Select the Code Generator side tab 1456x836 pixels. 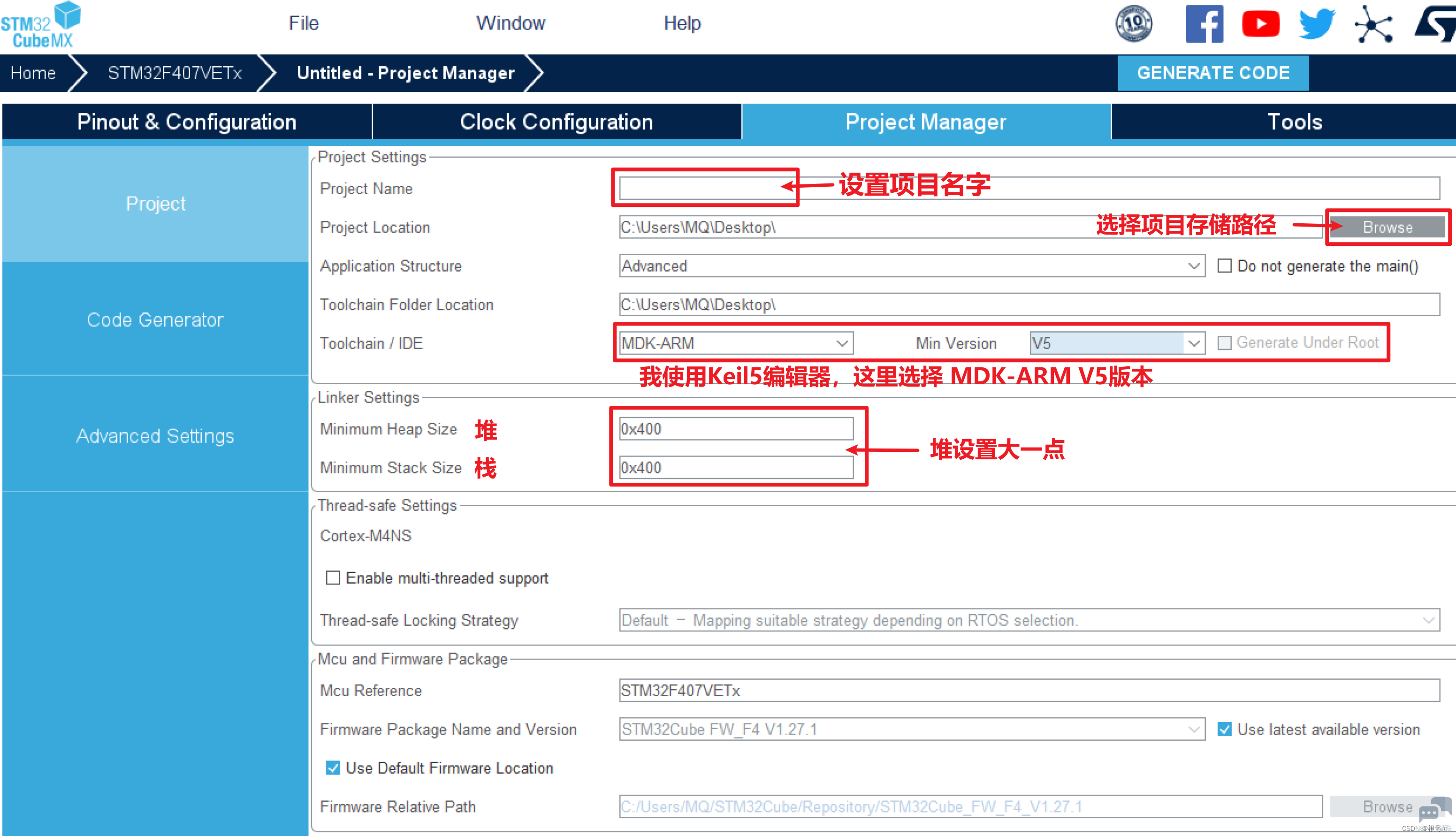155,319
